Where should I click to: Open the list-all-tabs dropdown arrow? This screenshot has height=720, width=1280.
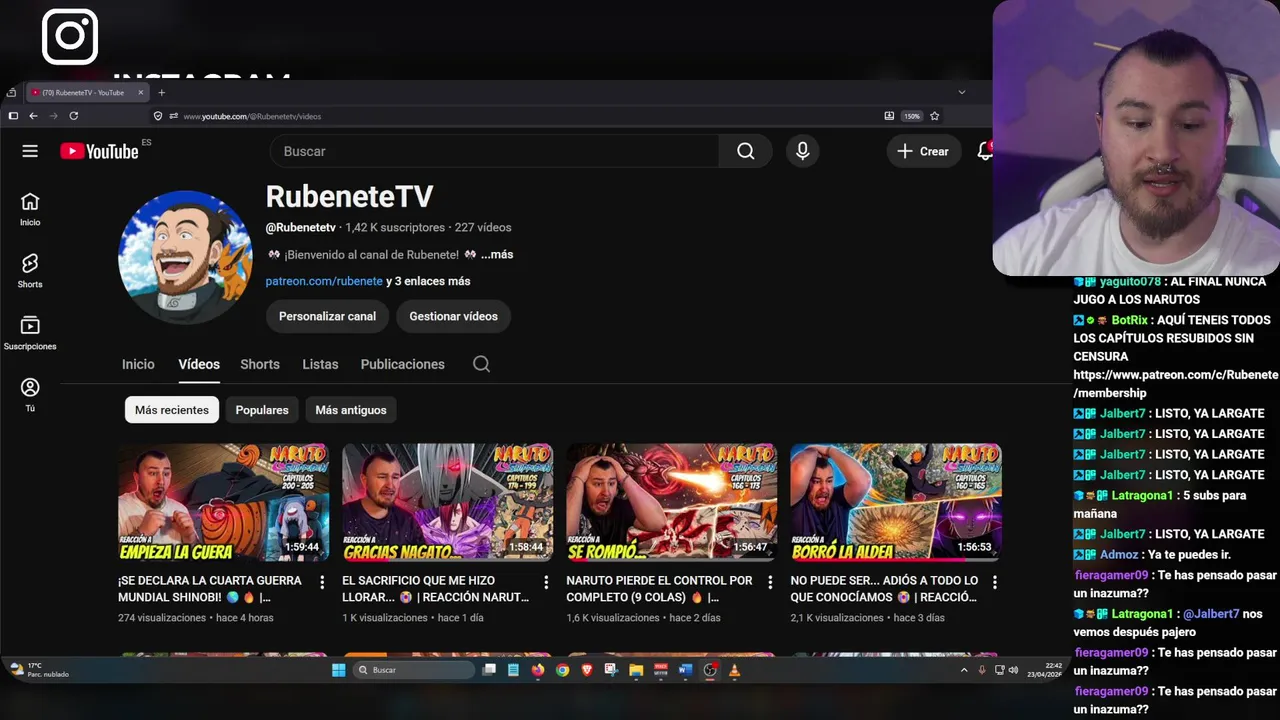[x=962, y=93]
